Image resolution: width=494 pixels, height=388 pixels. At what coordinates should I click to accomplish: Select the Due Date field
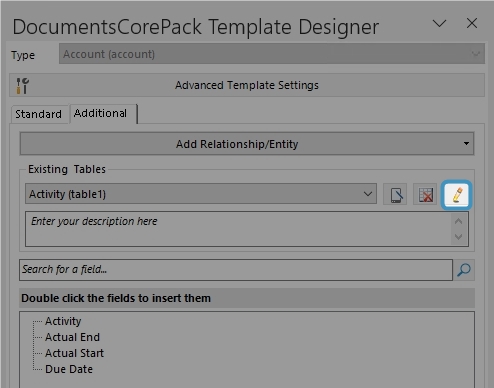tap(69, 369)
